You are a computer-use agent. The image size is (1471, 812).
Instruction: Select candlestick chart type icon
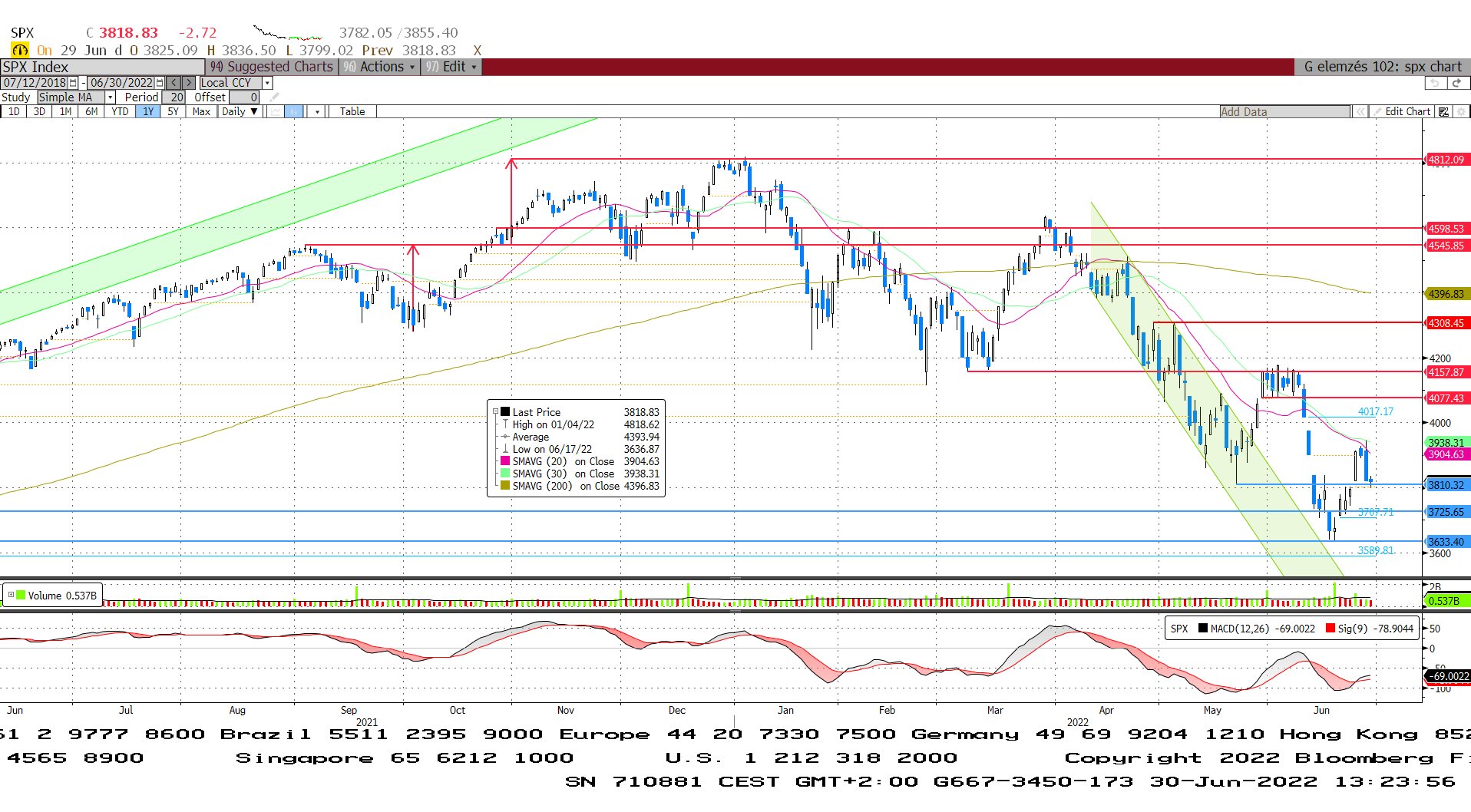pos(294,111)
